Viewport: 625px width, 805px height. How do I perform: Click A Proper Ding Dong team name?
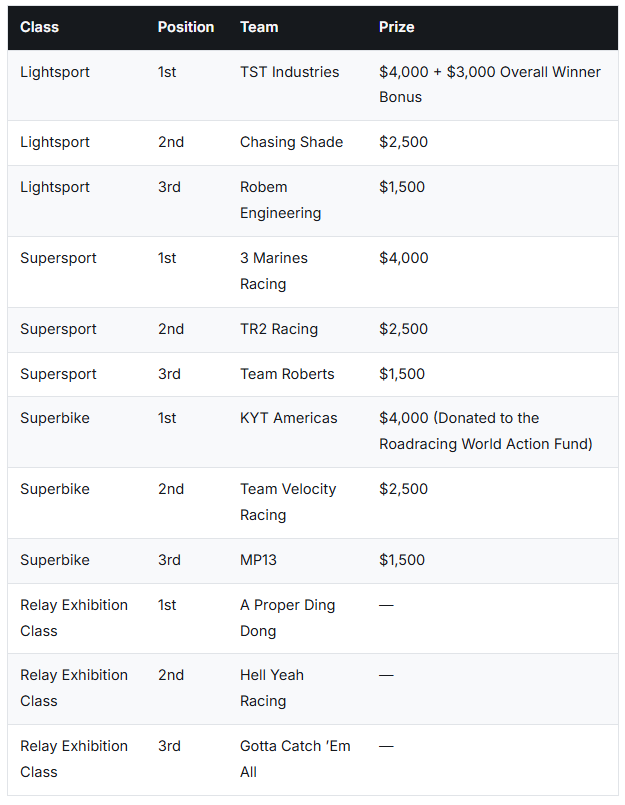tap(288, 618)
